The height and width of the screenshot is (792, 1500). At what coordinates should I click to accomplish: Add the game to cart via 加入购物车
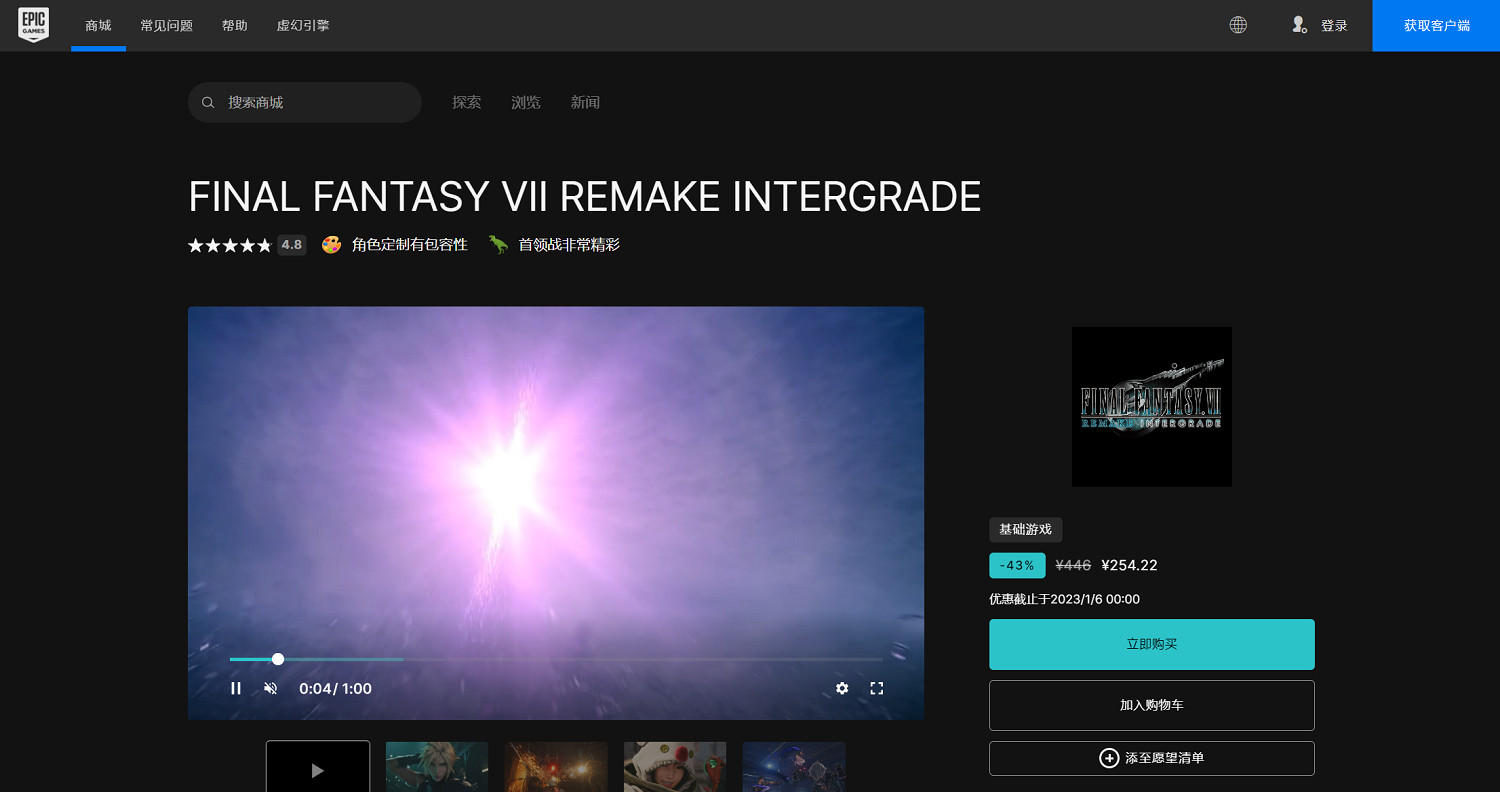pos(1151,705)
